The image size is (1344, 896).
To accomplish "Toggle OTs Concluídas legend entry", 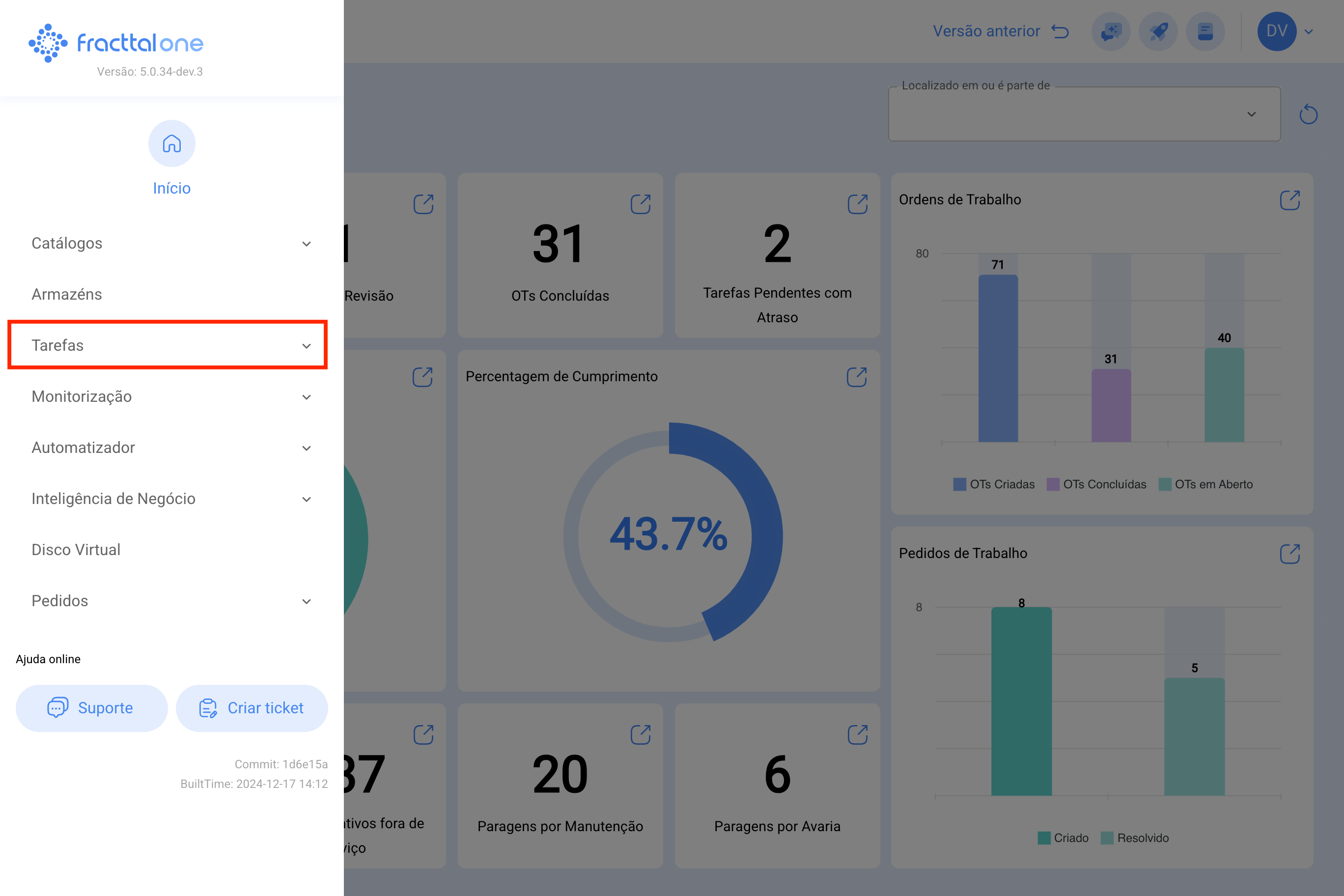I will [x=1096, y=484].
